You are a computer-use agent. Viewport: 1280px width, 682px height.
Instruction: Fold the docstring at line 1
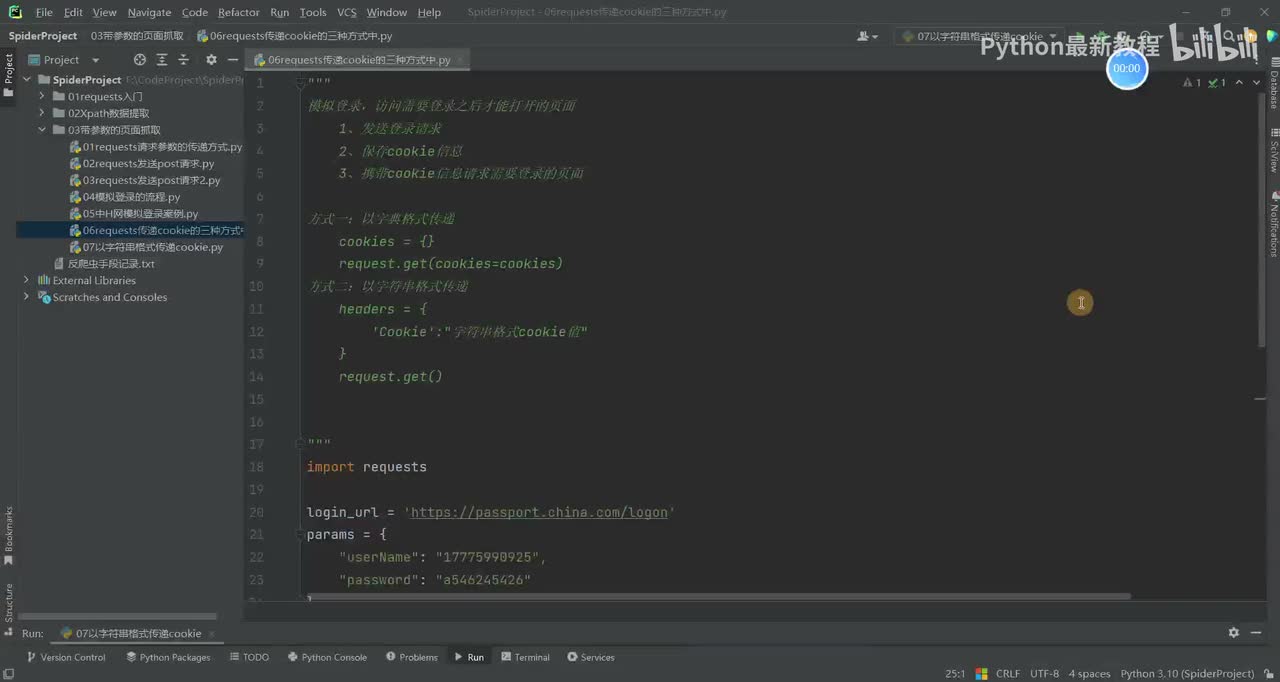[302, 83]
